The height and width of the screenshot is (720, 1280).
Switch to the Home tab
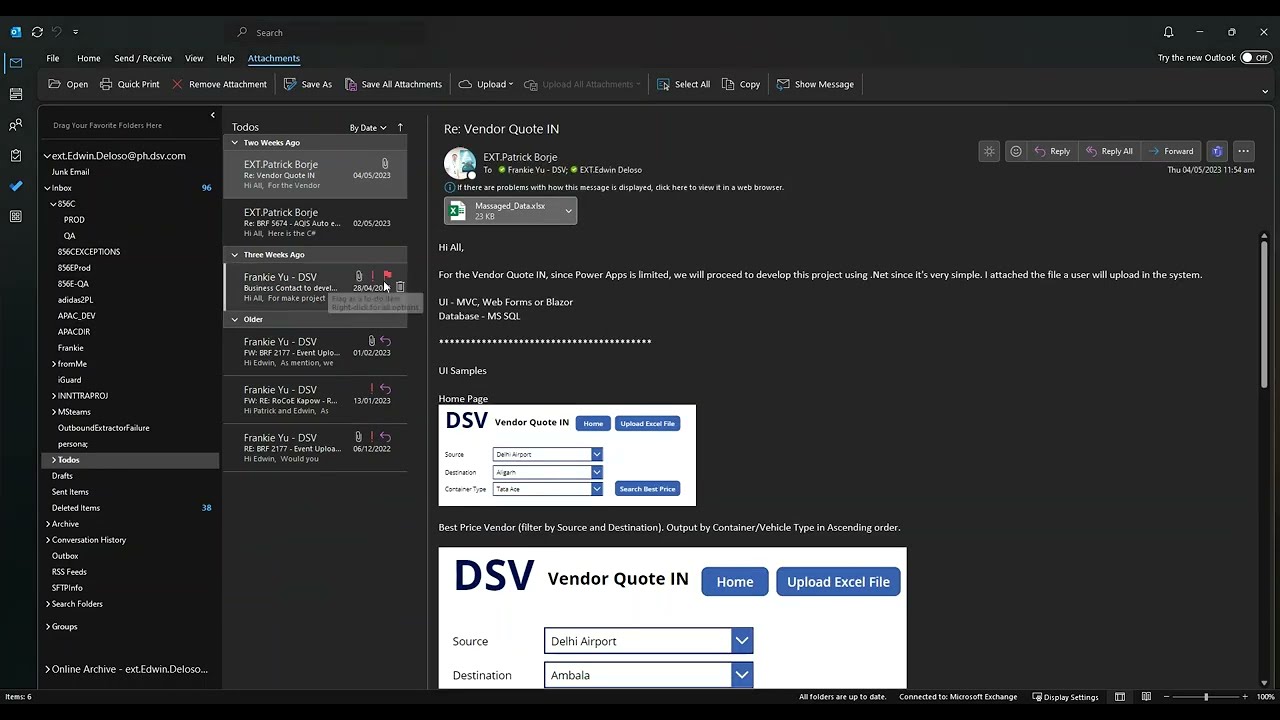point(88,58)
